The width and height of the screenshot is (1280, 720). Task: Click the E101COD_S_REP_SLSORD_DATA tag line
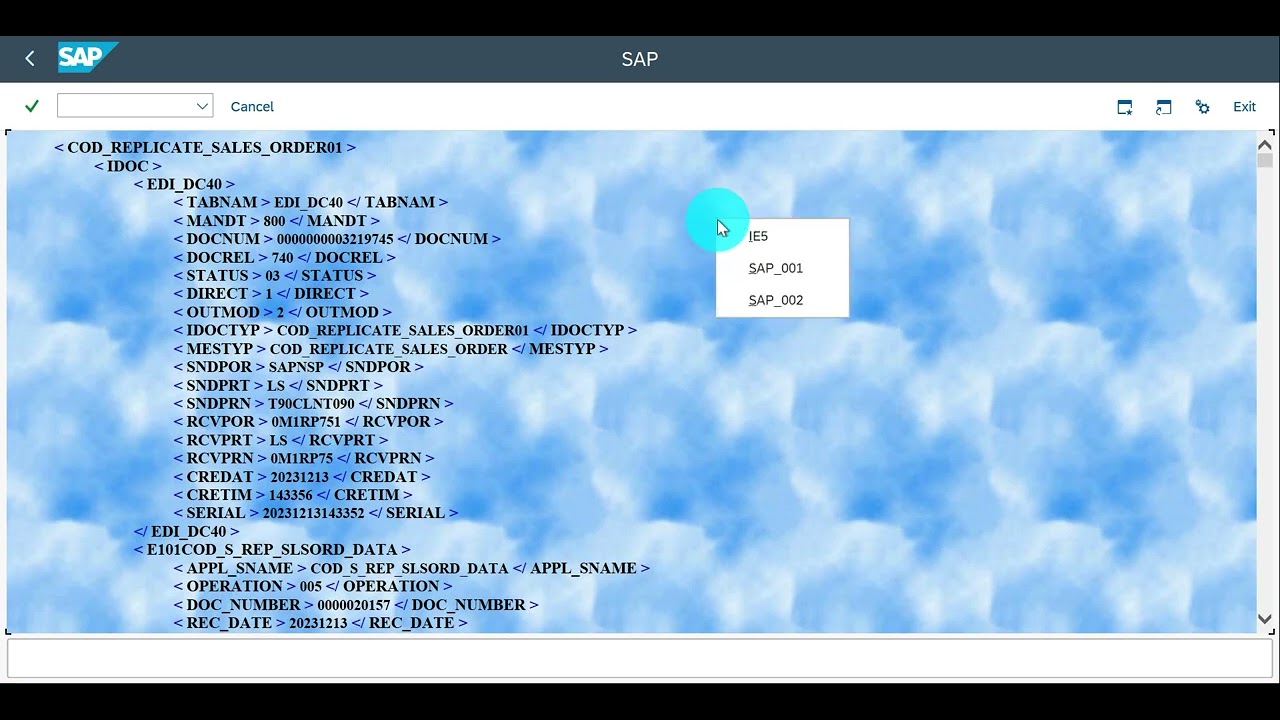(272, 549)
